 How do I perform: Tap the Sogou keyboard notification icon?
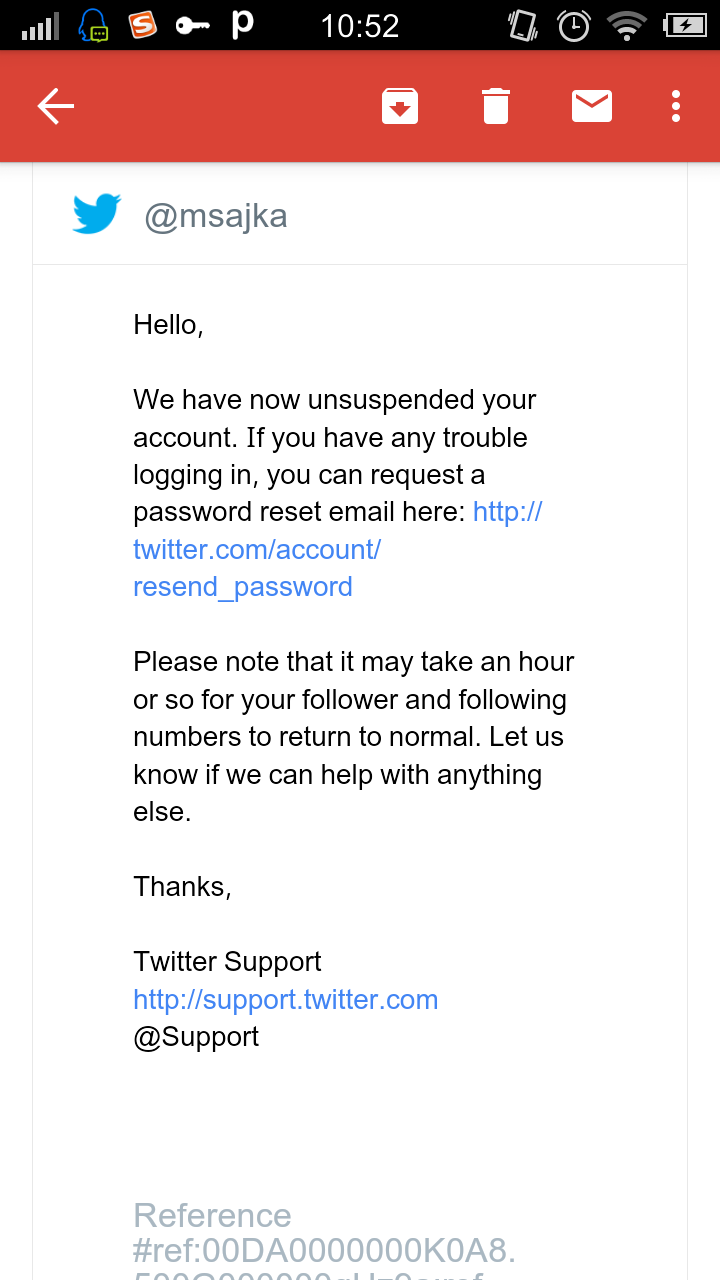[x=143, y=25]
